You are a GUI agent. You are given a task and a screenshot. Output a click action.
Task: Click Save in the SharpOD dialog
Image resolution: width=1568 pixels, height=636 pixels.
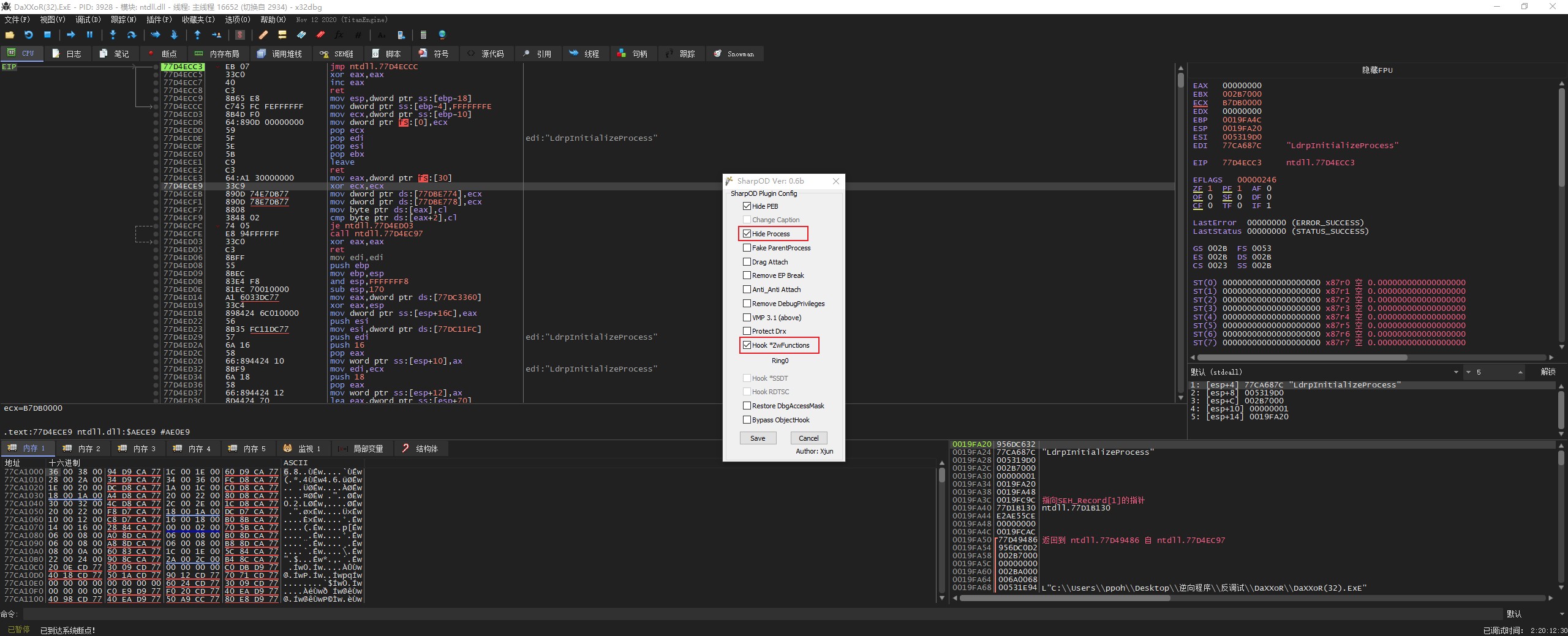pos(758,438)
